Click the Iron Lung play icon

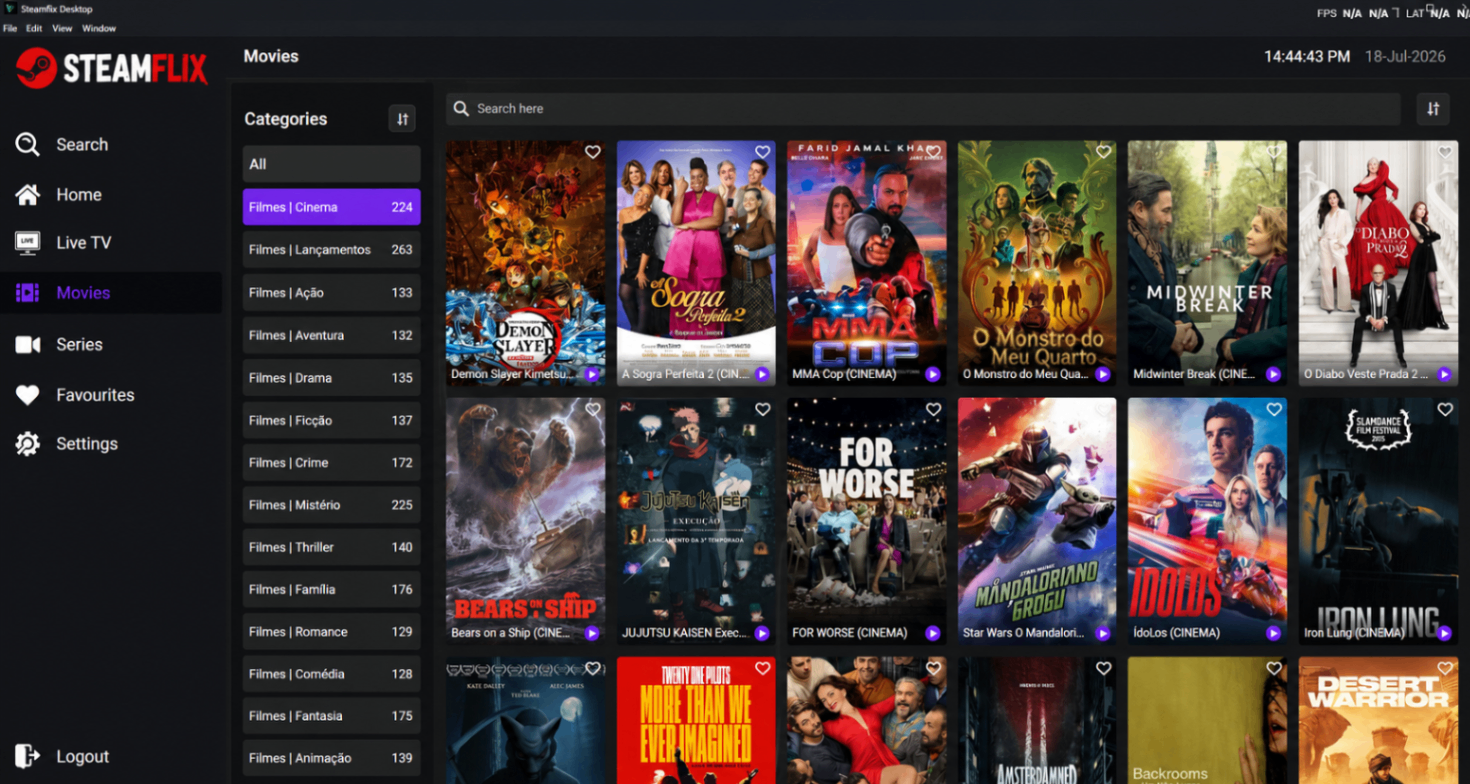tap(1444, 633)
